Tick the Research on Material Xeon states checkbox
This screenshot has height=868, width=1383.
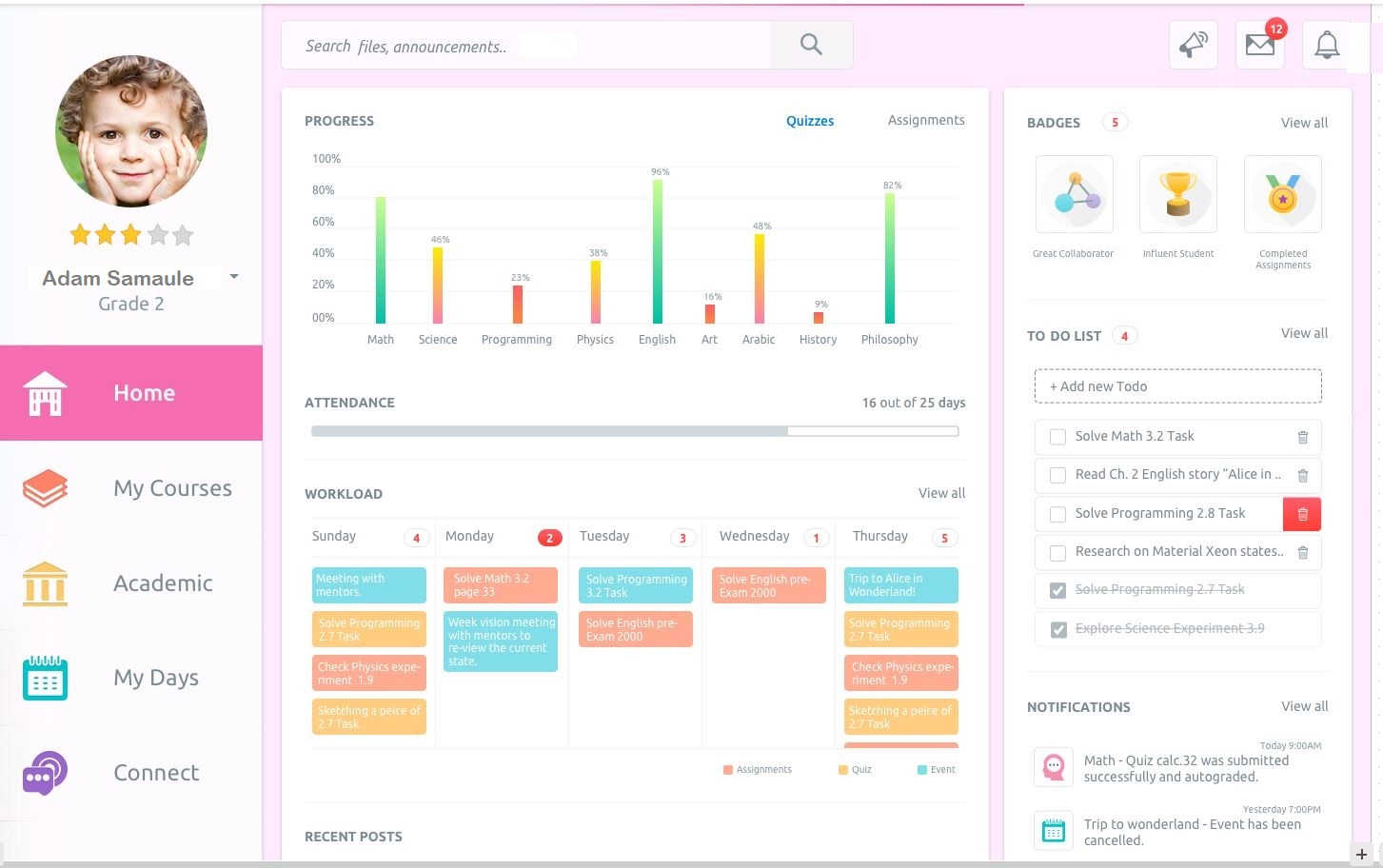(1057, 552)
